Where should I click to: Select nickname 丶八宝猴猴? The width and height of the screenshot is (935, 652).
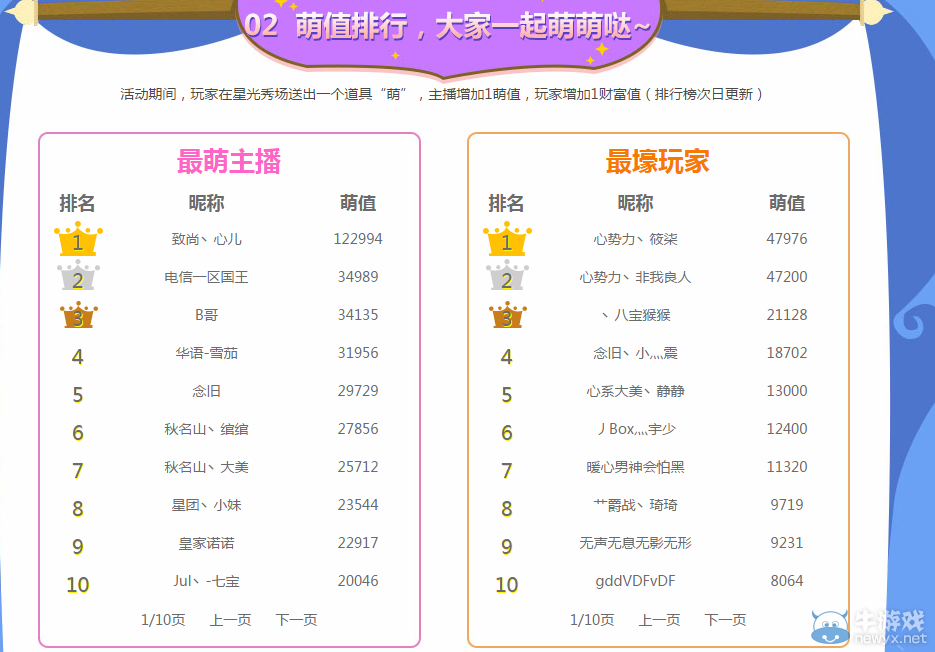tap(635, 315)
